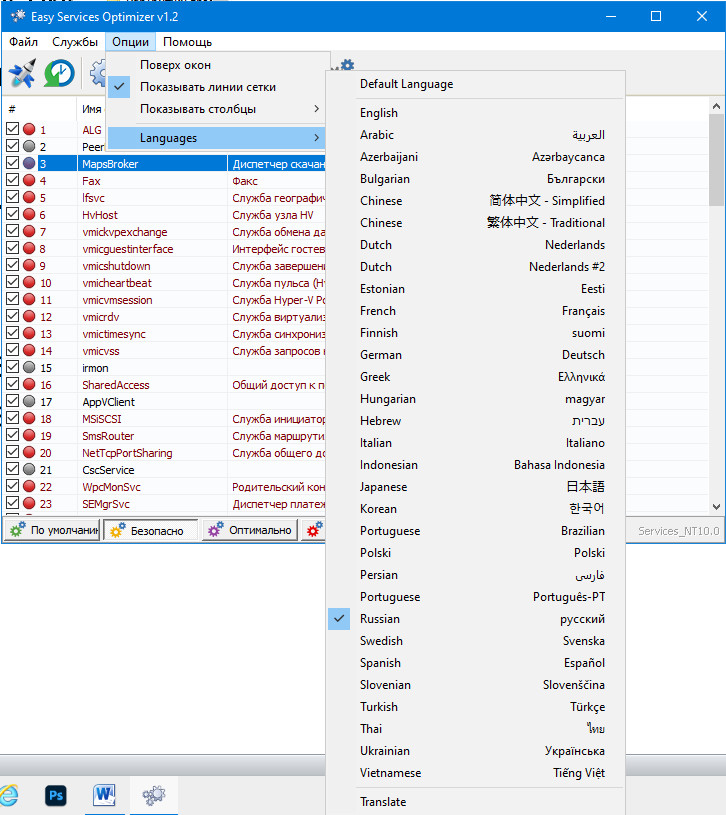The image size is (726, 815).
Task: Uncheck the ALG service checkbox
Action: click(x=12, y=128)
